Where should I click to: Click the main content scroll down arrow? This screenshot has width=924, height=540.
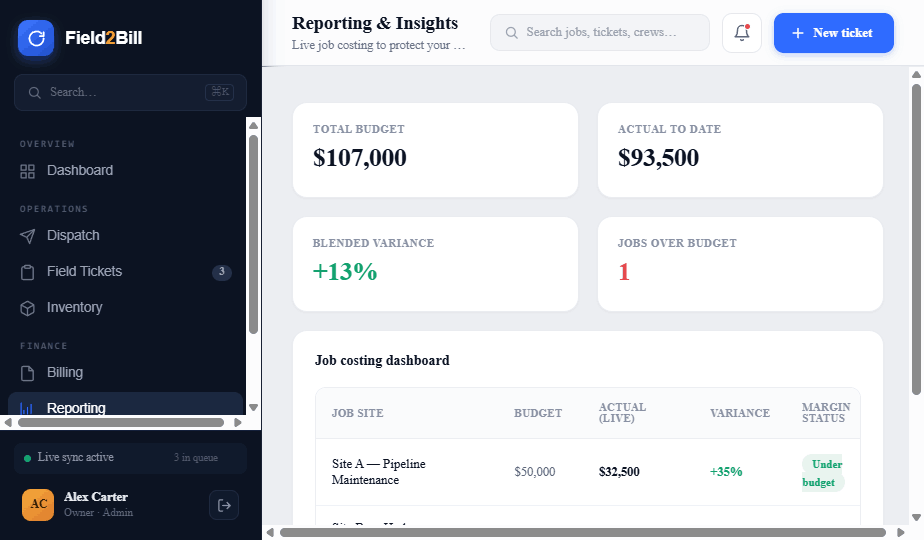(916, 518)
